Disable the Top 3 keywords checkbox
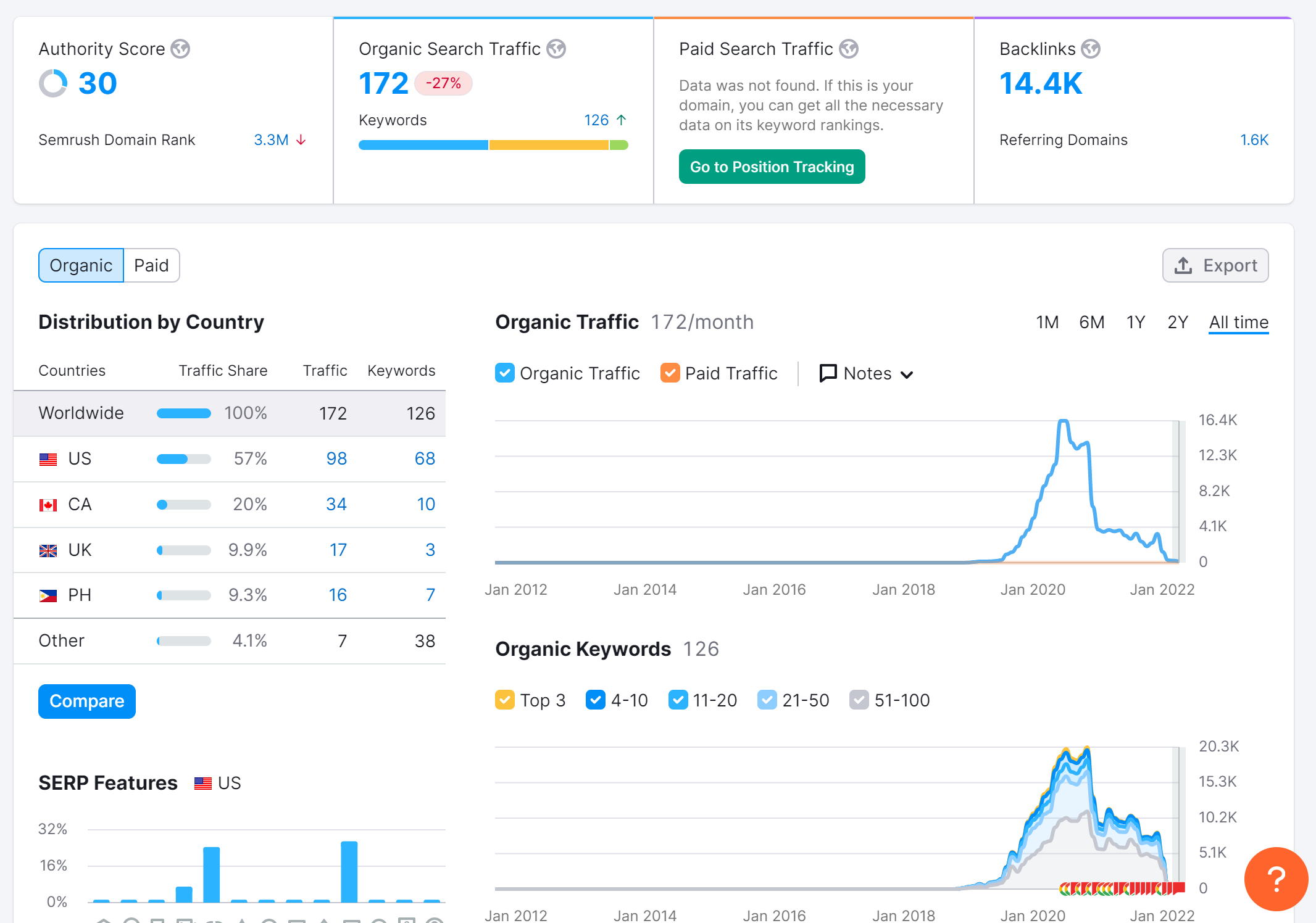1316x923 pixels. pyautogui.click(x=505, y=700)
